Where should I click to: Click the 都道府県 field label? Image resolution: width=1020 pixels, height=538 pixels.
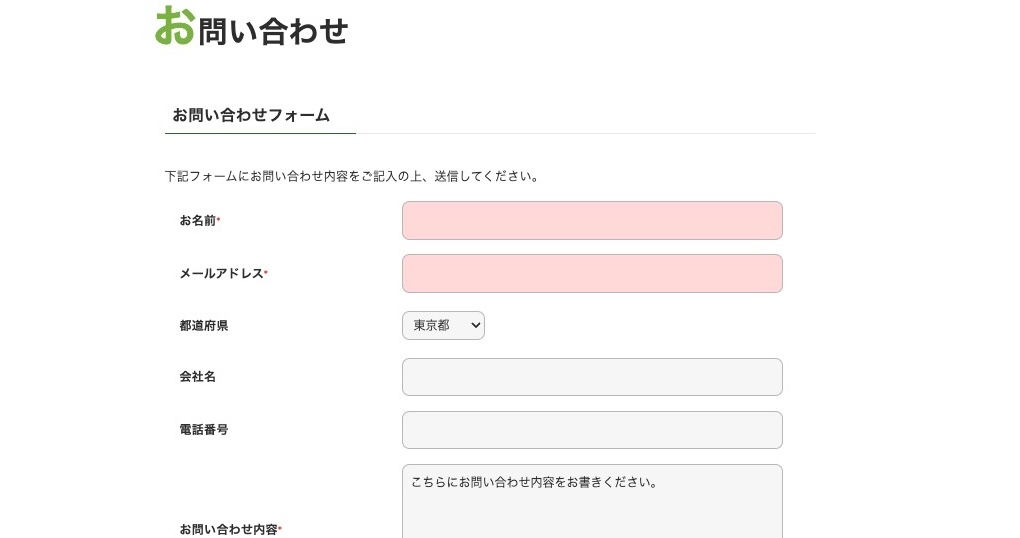(204, 326)
